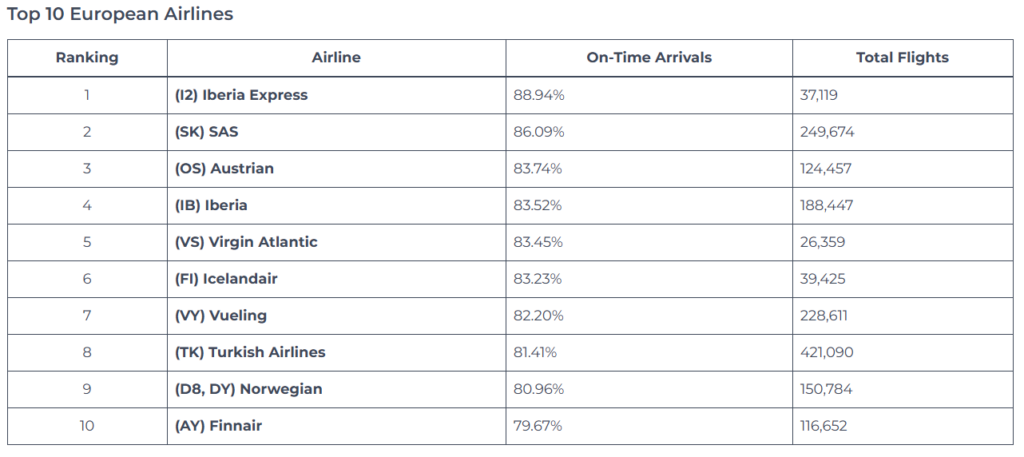Click the (AY) Finnair airline cell
1024x457 pixels.
click(217, 426)
